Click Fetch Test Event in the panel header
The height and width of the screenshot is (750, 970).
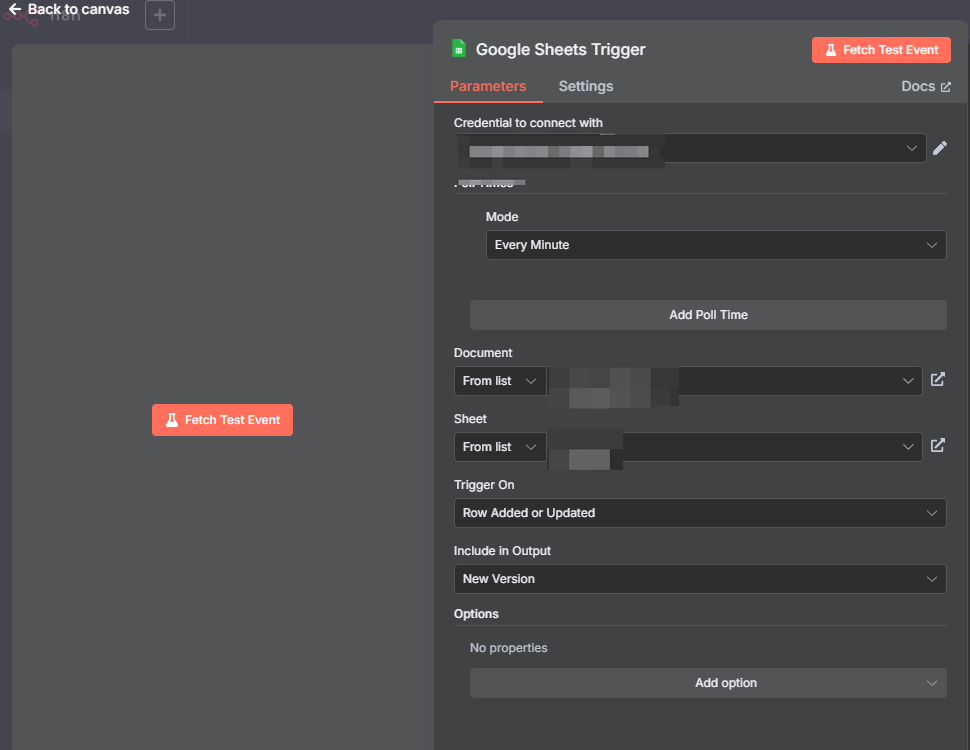pyautogui.click(x=881, y=50)
